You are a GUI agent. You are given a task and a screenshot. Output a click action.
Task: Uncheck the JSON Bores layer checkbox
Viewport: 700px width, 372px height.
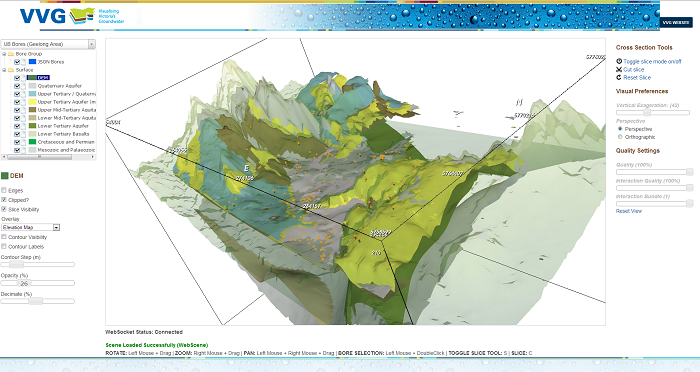point(17,62)
